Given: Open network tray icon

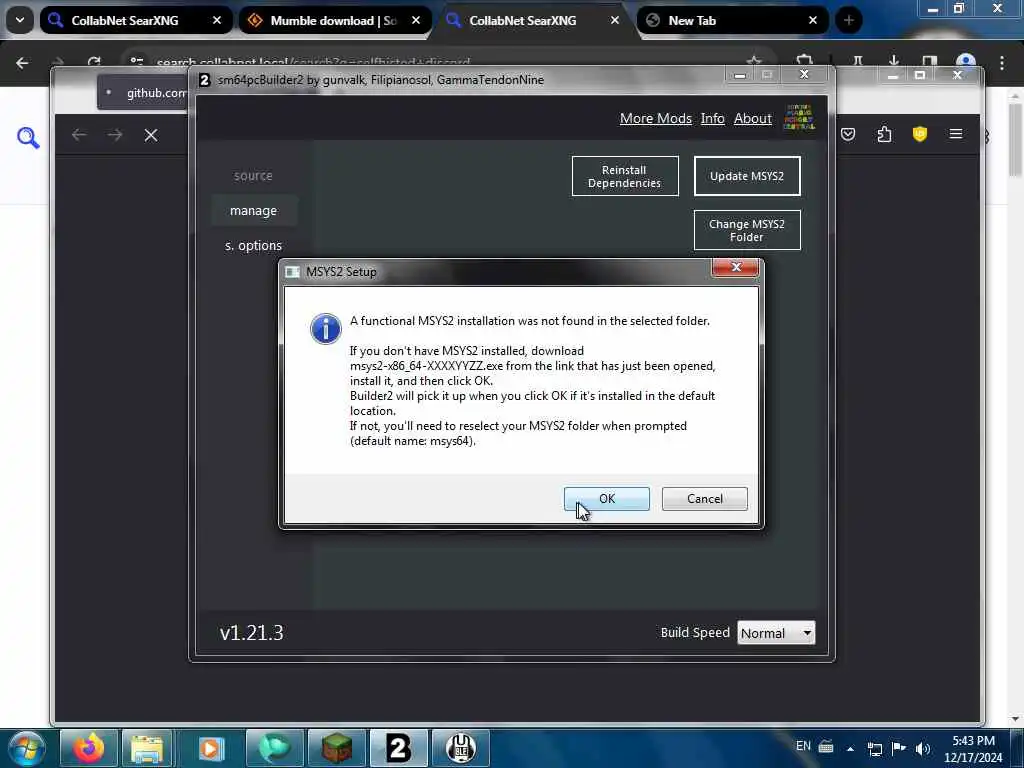Looking at the screenshot, I should pyautogui.click(x=875, y=748).
